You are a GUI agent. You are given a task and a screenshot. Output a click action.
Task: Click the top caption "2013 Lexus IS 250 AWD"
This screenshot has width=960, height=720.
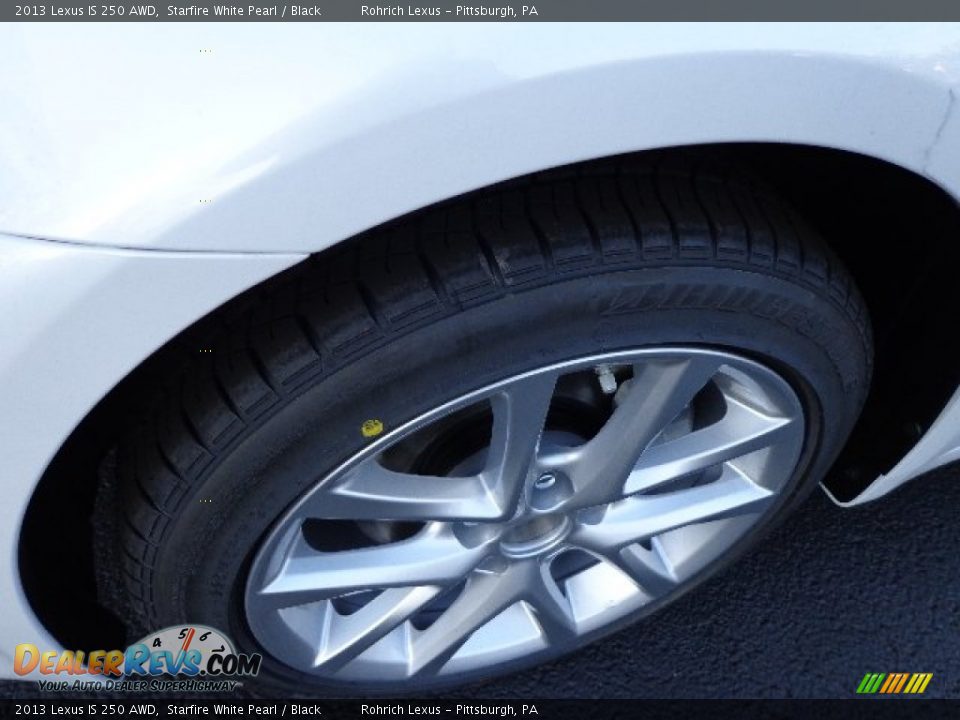(85, 10)
